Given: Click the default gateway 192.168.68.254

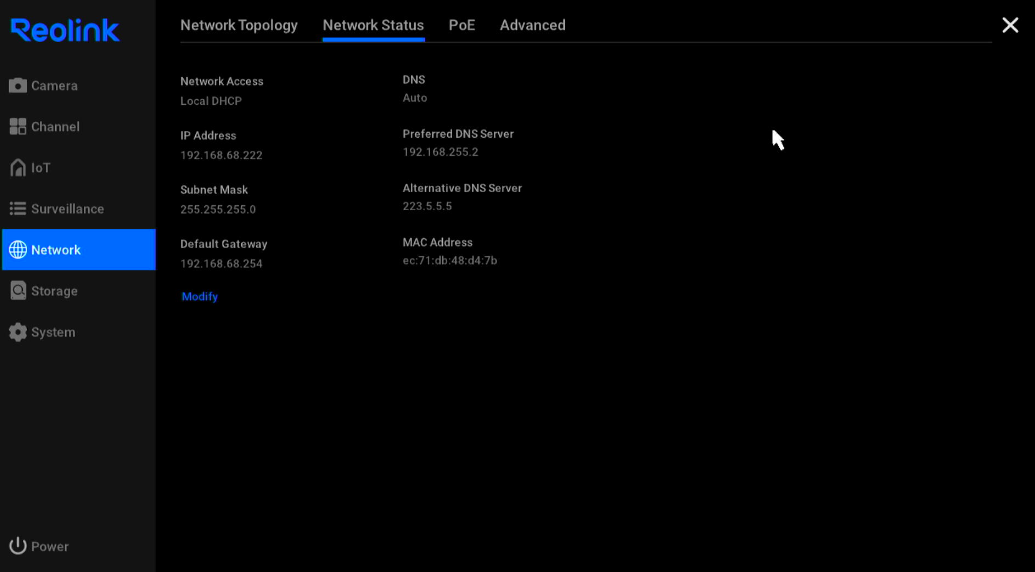Looking at the screenshot, I should 221,263.
